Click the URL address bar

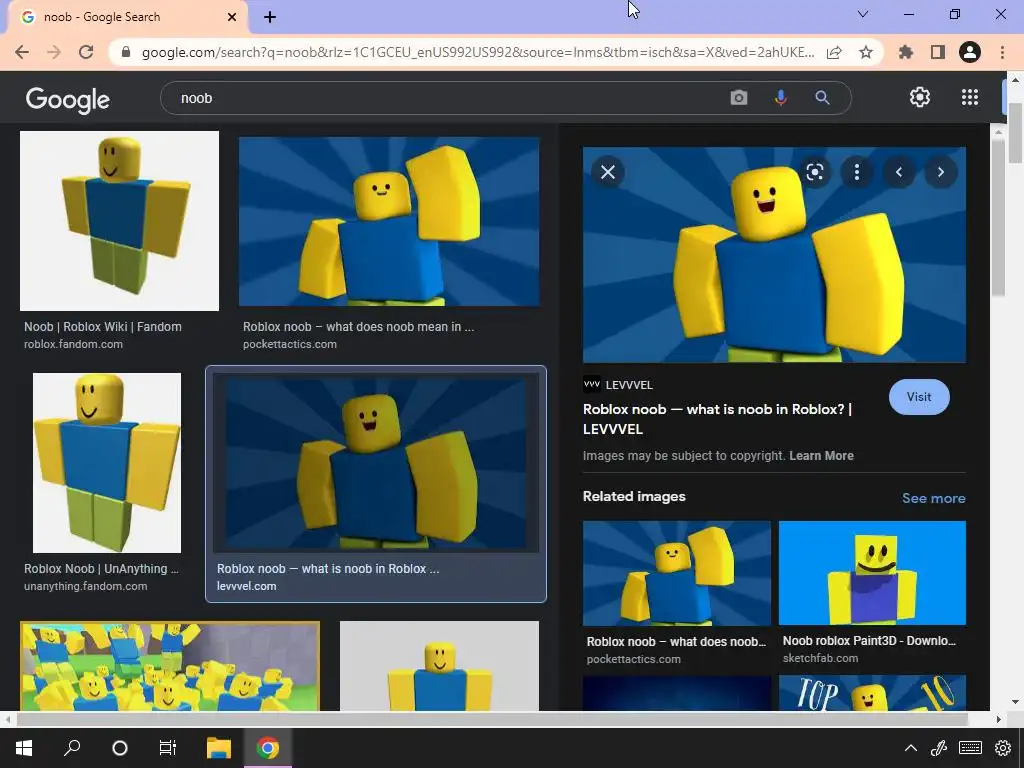coord(478,52)
